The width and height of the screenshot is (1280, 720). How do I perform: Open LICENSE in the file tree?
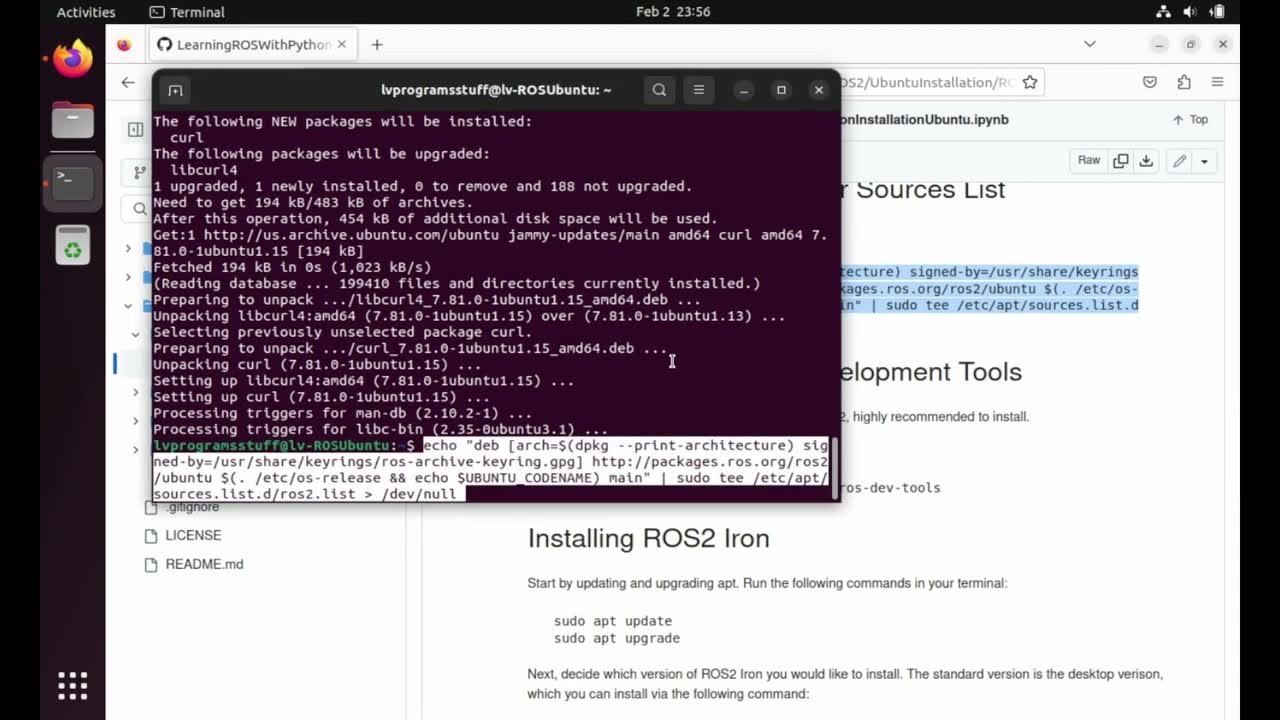[193, 536]
